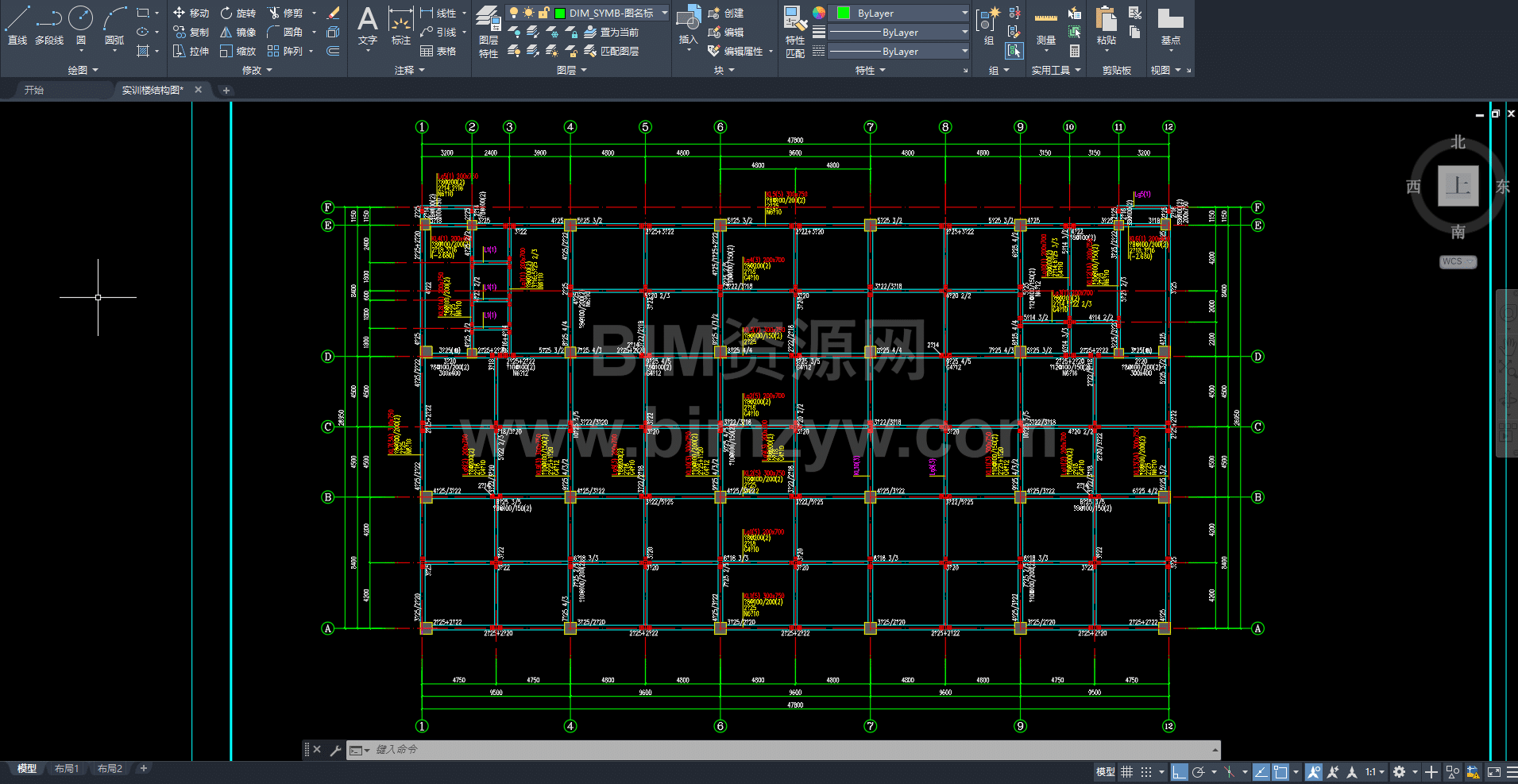Click the WCS coordinate system button

[x=1457, y=261]
